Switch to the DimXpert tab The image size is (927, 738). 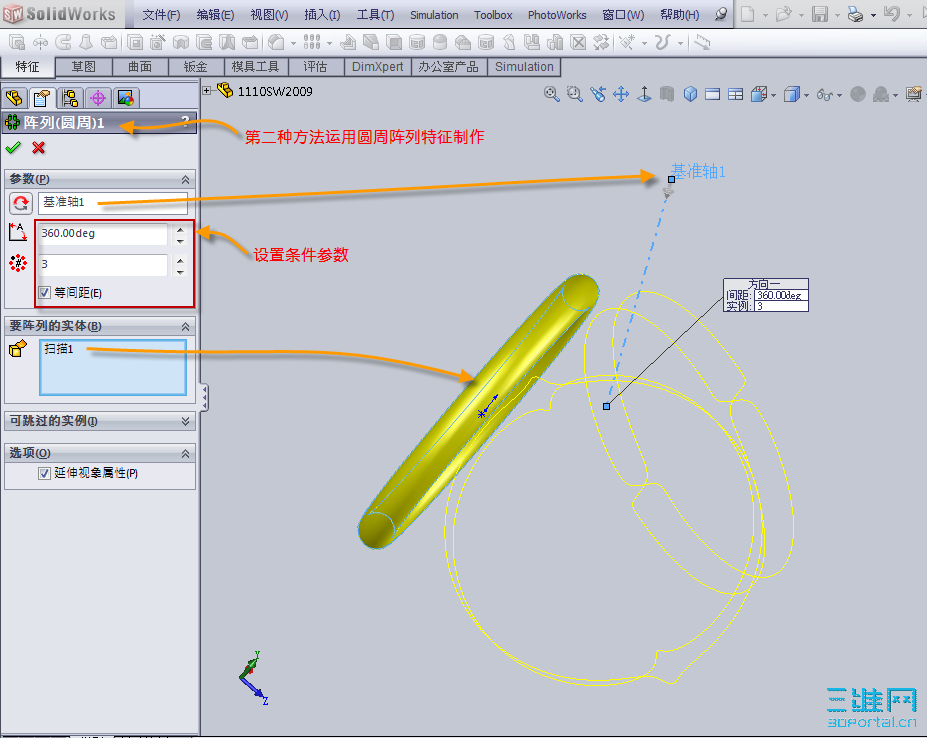click(x=377, y=67)
